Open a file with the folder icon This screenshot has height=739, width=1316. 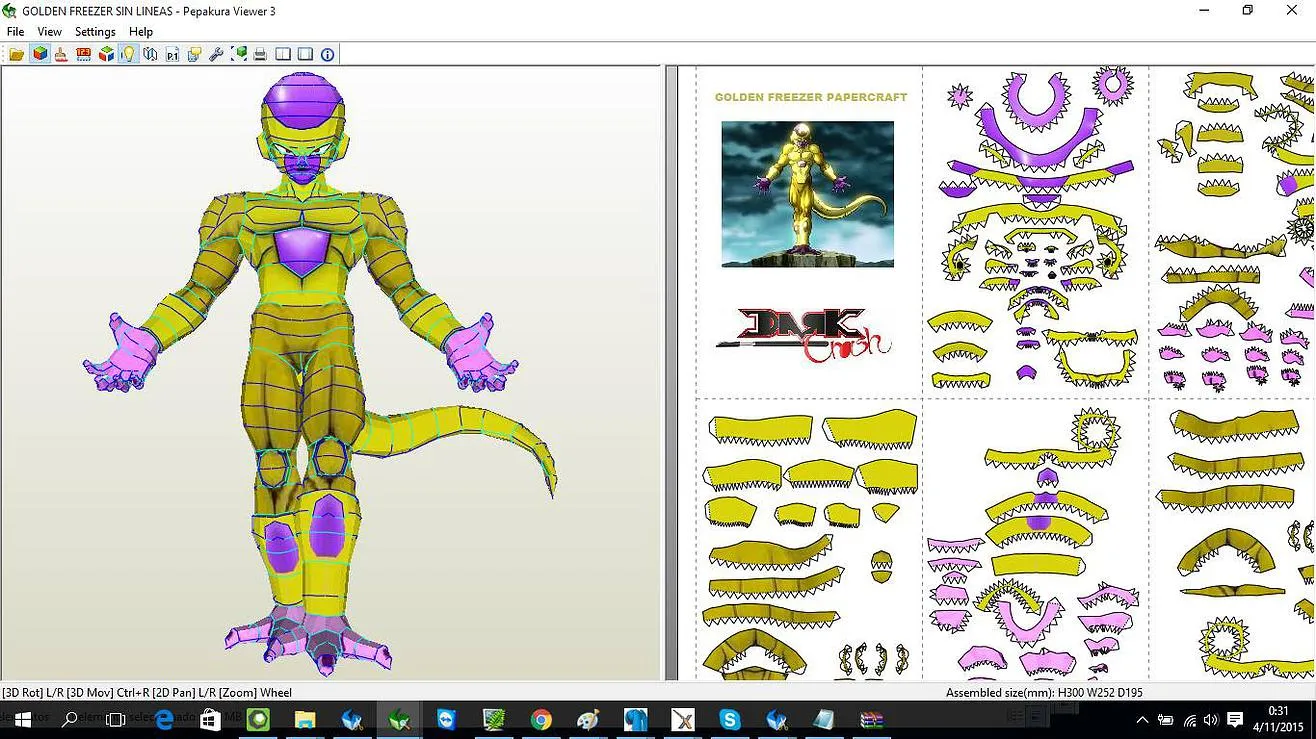click(x=17, y=54)
